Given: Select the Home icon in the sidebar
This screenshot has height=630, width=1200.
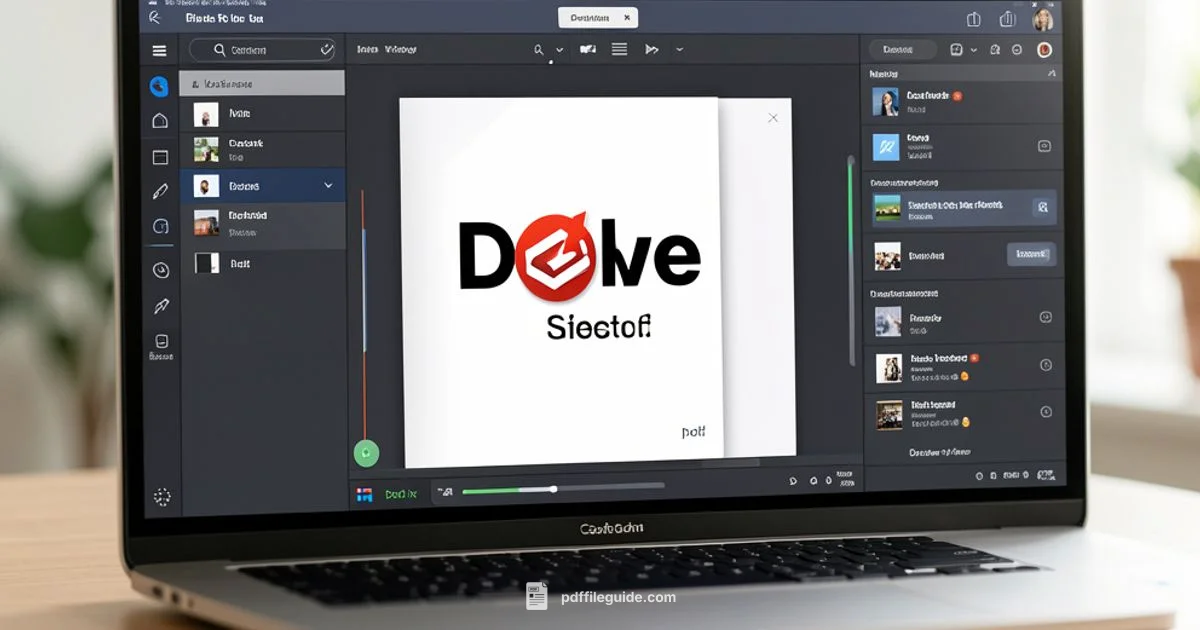Looking at the screenshot, I should point(159,118).
